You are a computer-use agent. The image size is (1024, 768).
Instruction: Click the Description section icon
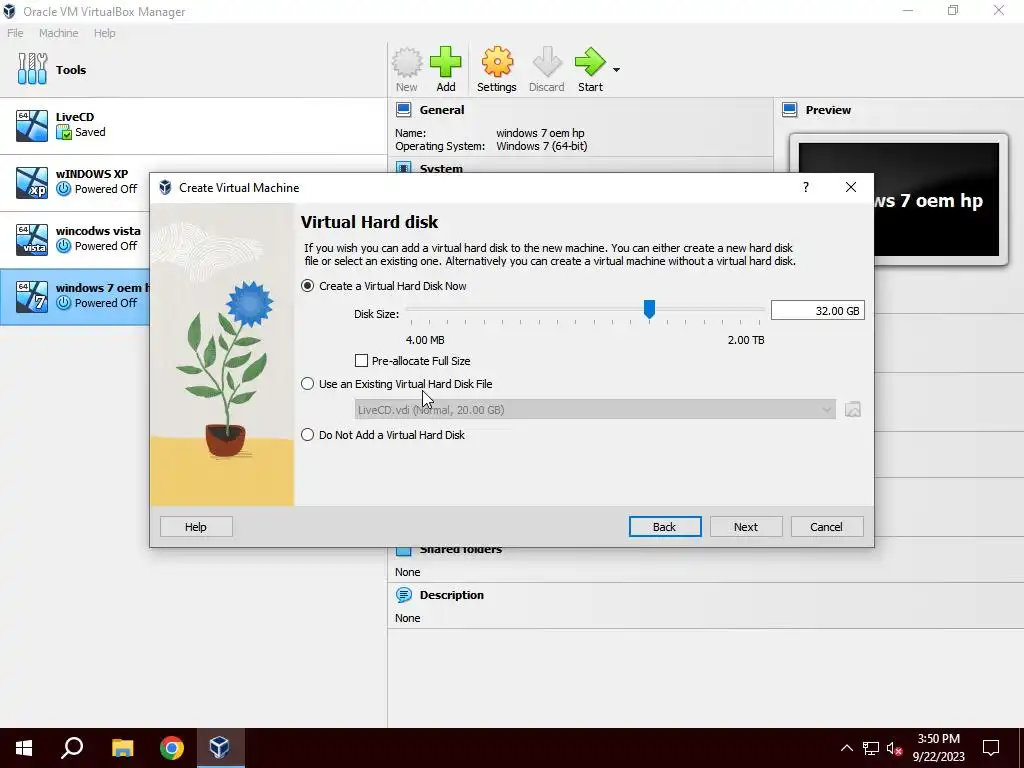pyautogui.click(x=404, y=595)
